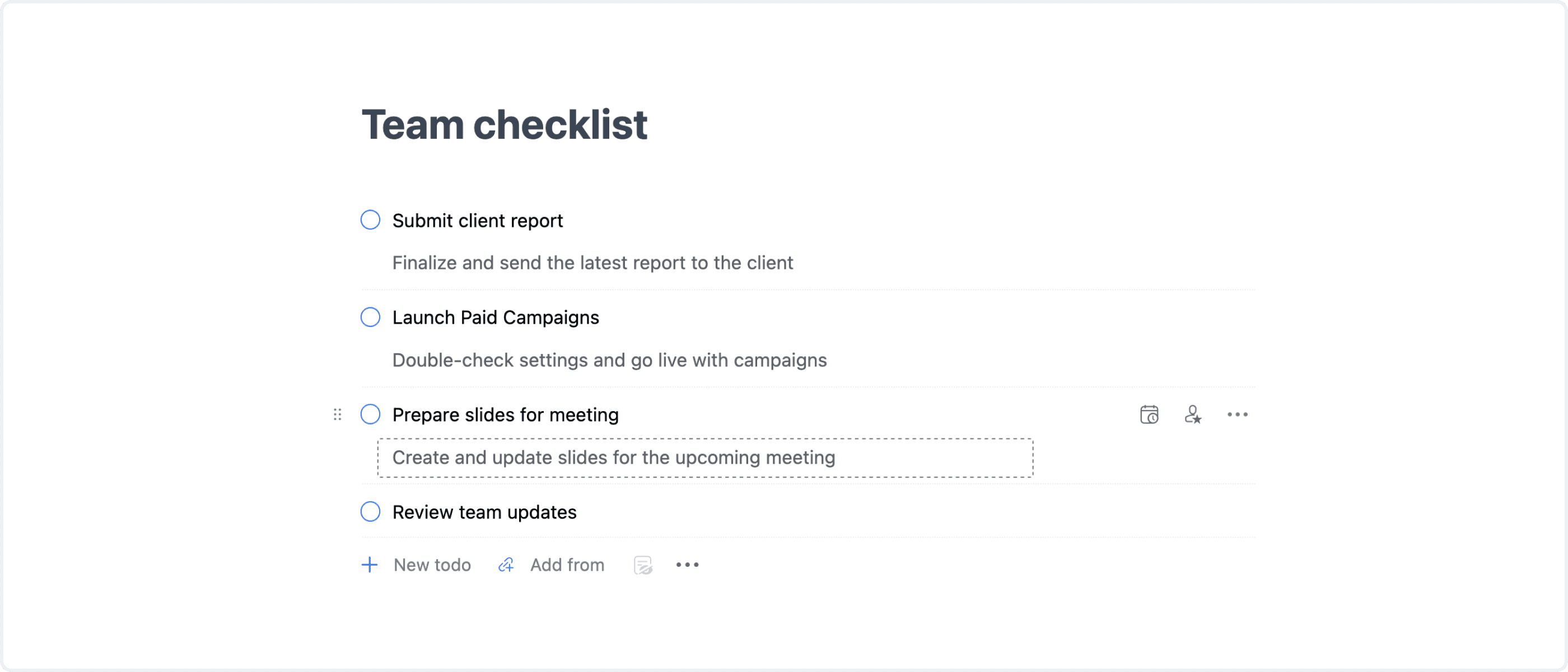Set a due date for Prepare slides
This screenshot has height=672, width=1568.
[1149, 414]
